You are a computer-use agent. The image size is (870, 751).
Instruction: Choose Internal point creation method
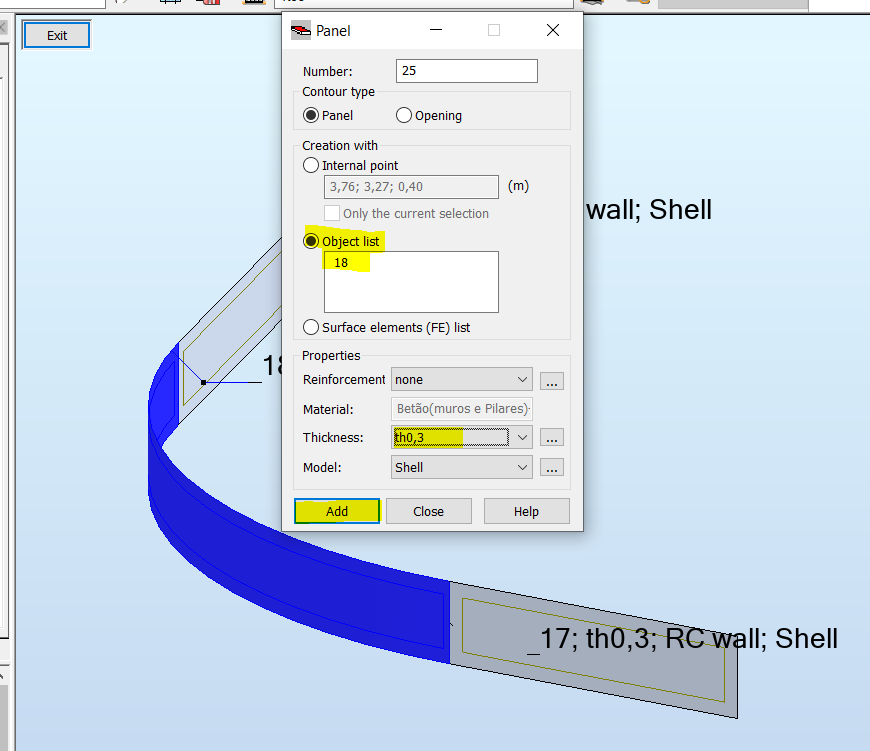[310, 166]
